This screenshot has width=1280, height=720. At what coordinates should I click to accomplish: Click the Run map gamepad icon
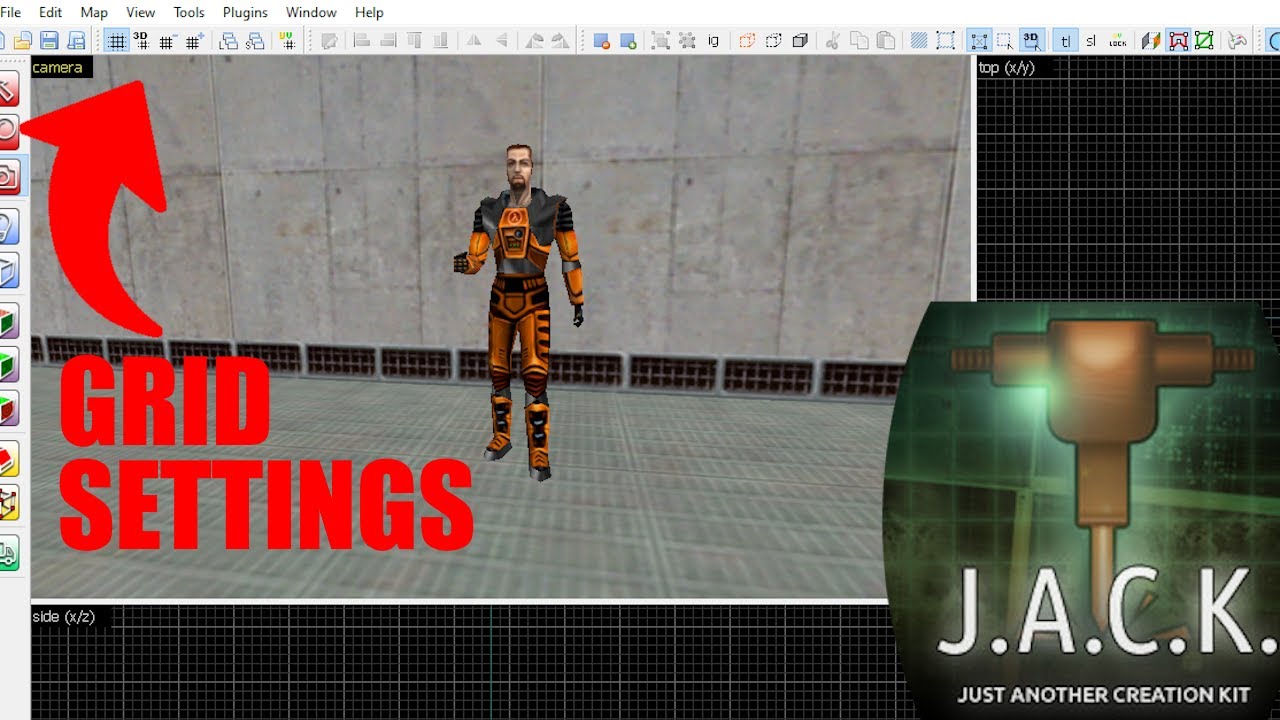point(1236,41)
